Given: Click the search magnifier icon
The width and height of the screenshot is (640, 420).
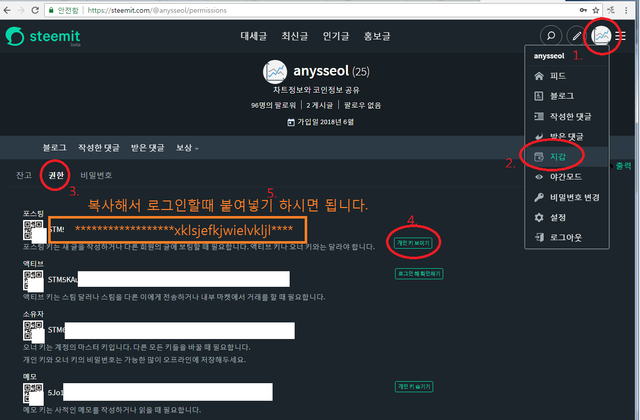Looking at the screenshot, I should click(x=551, y=36).
